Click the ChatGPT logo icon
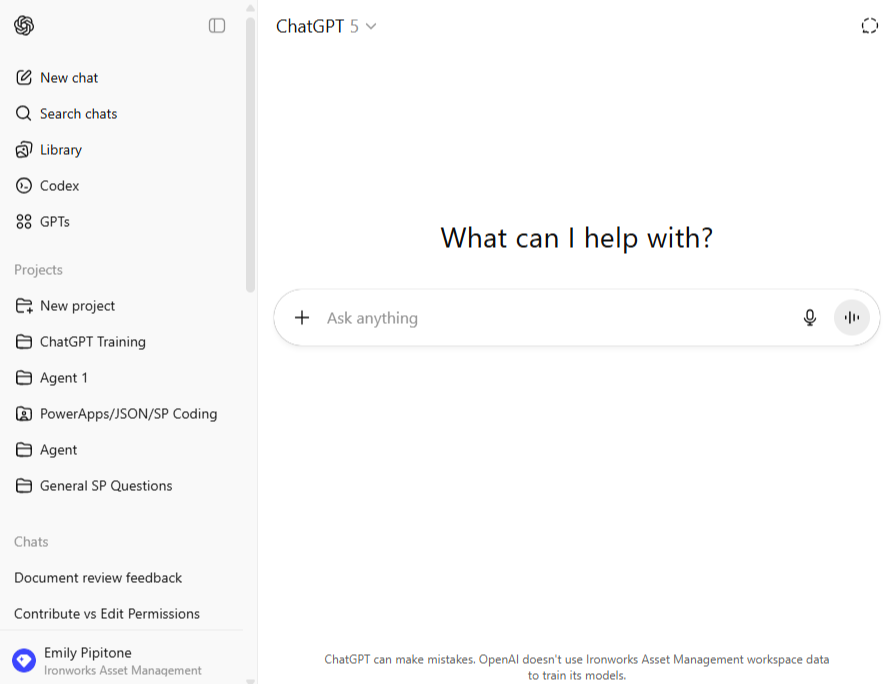The image size is (894, 685). pos(24,26)
